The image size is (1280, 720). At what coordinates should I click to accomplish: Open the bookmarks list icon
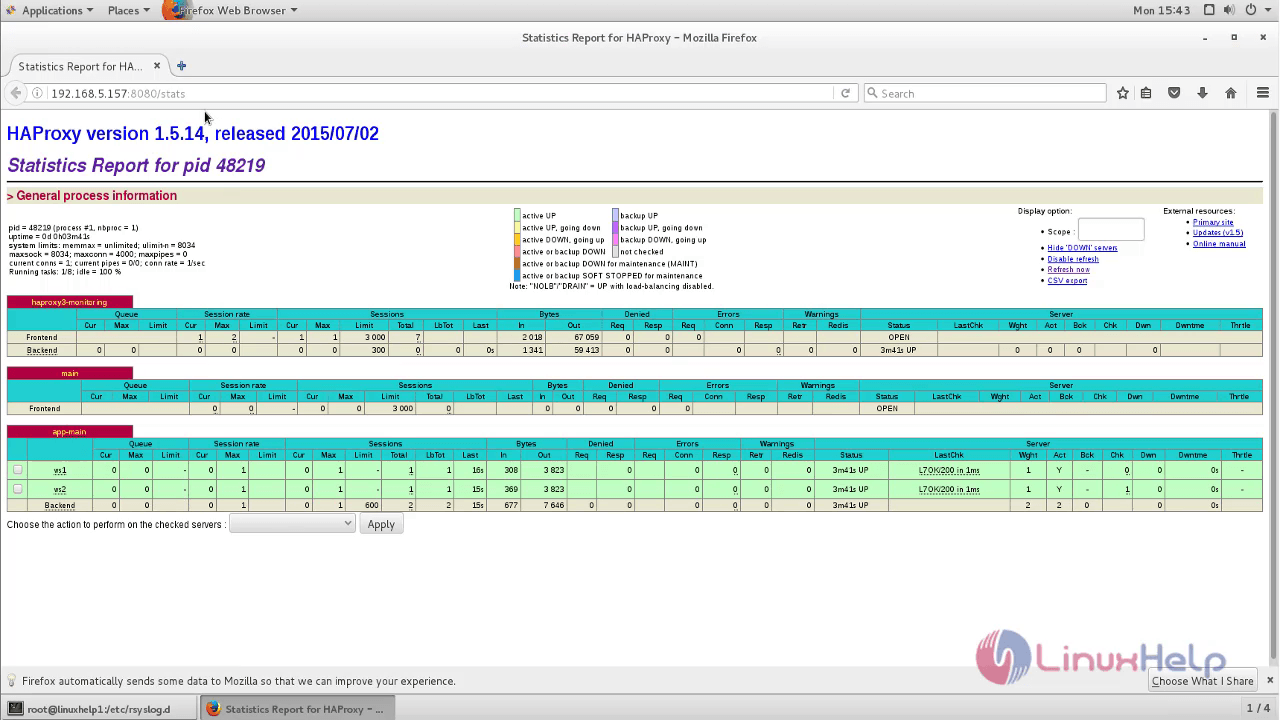point(1146,93)
